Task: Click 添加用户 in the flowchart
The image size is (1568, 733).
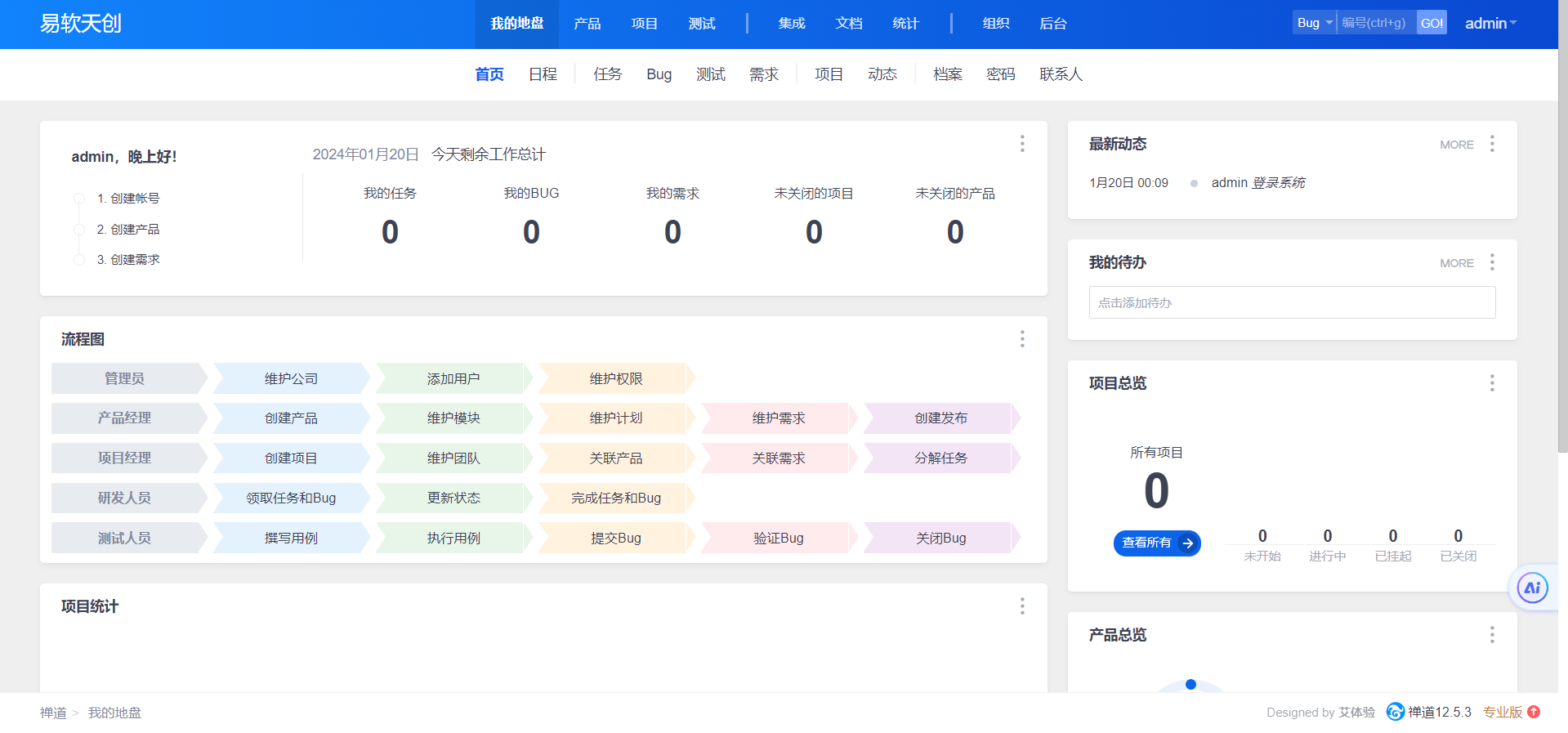Action: point(453,378)
